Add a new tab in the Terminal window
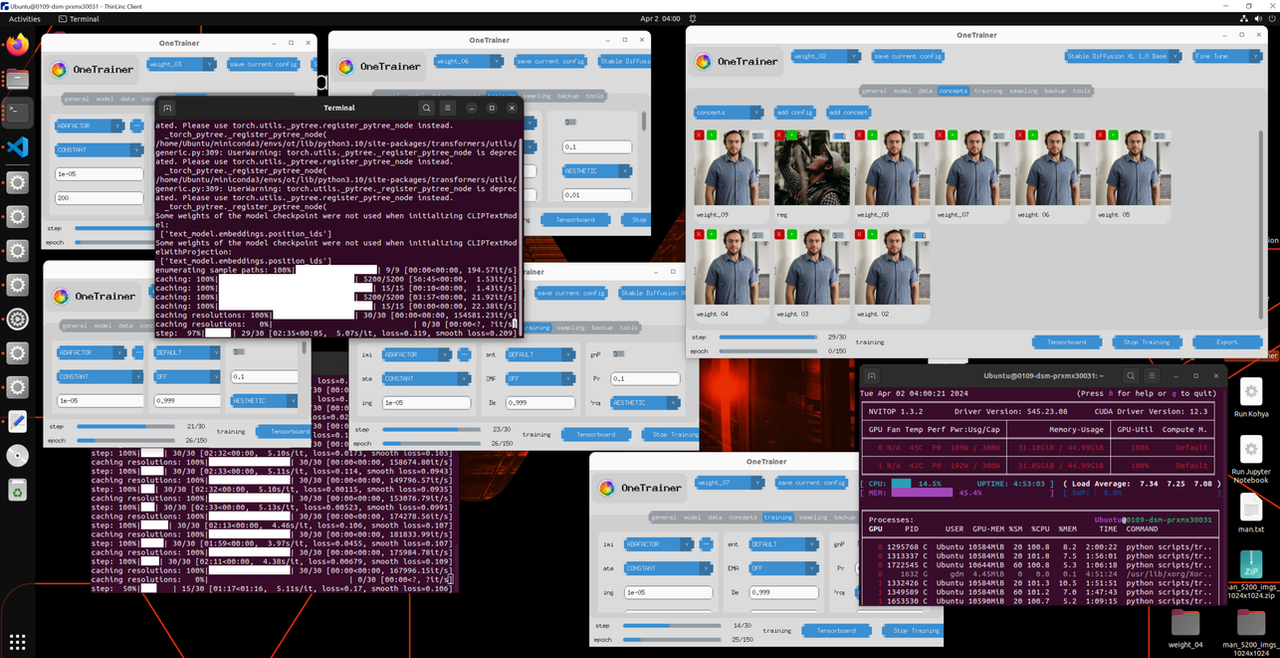 pos(168,107)
